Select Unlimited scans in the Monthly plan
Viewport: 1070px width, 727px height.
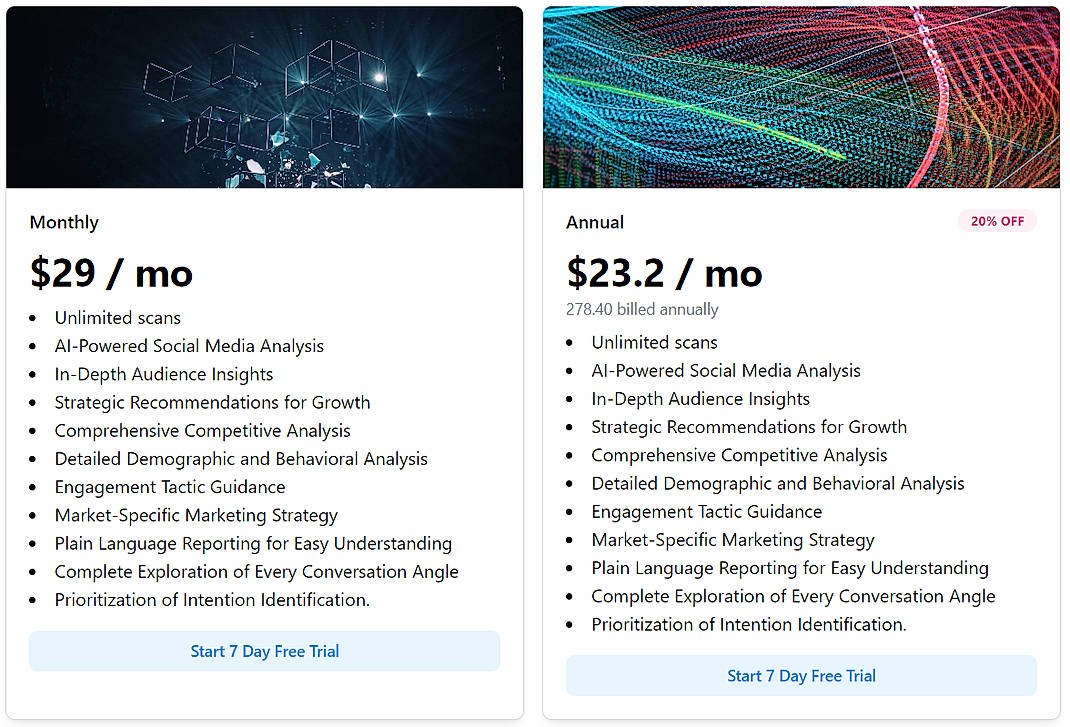(x=117, y=317)
